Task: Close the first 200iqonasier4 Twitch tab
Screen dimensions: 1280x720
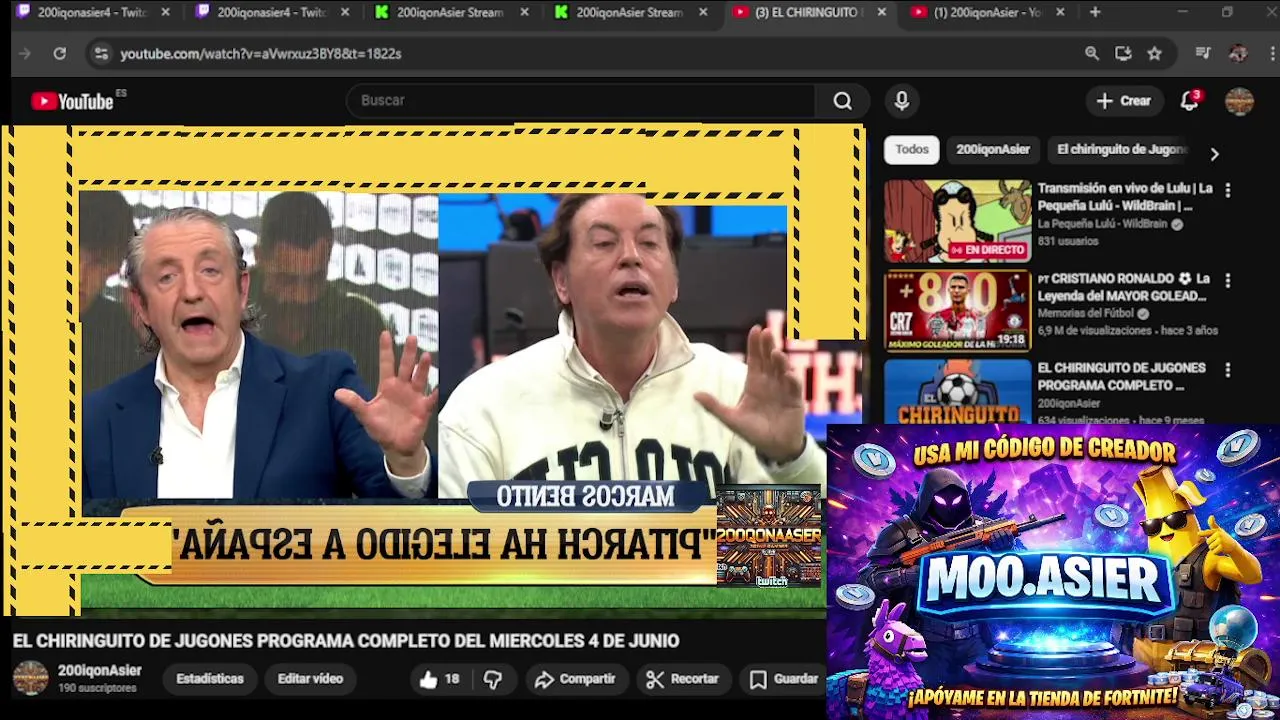Action: click(166, 12)
